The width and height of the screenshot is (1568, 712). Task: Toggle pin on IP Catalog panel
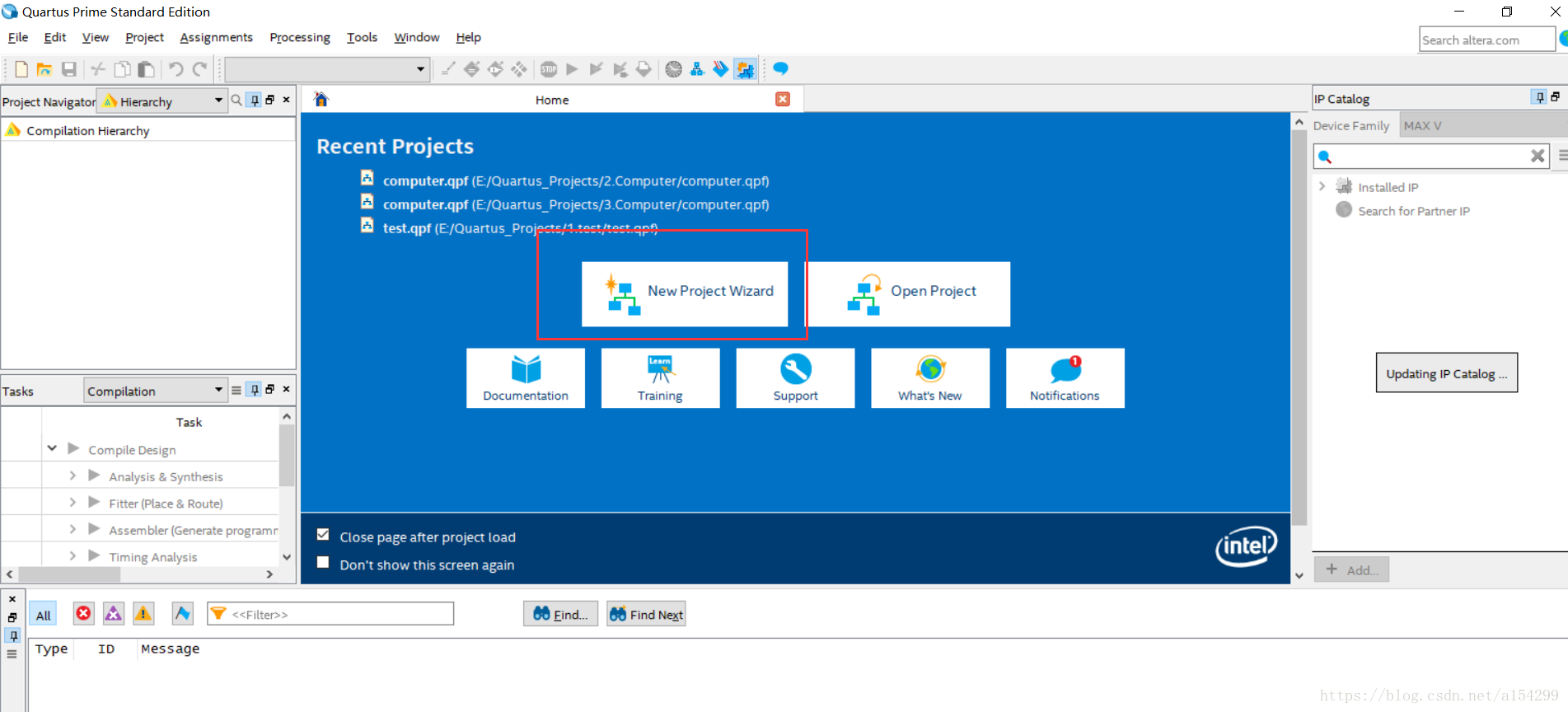coord(1538,97)
